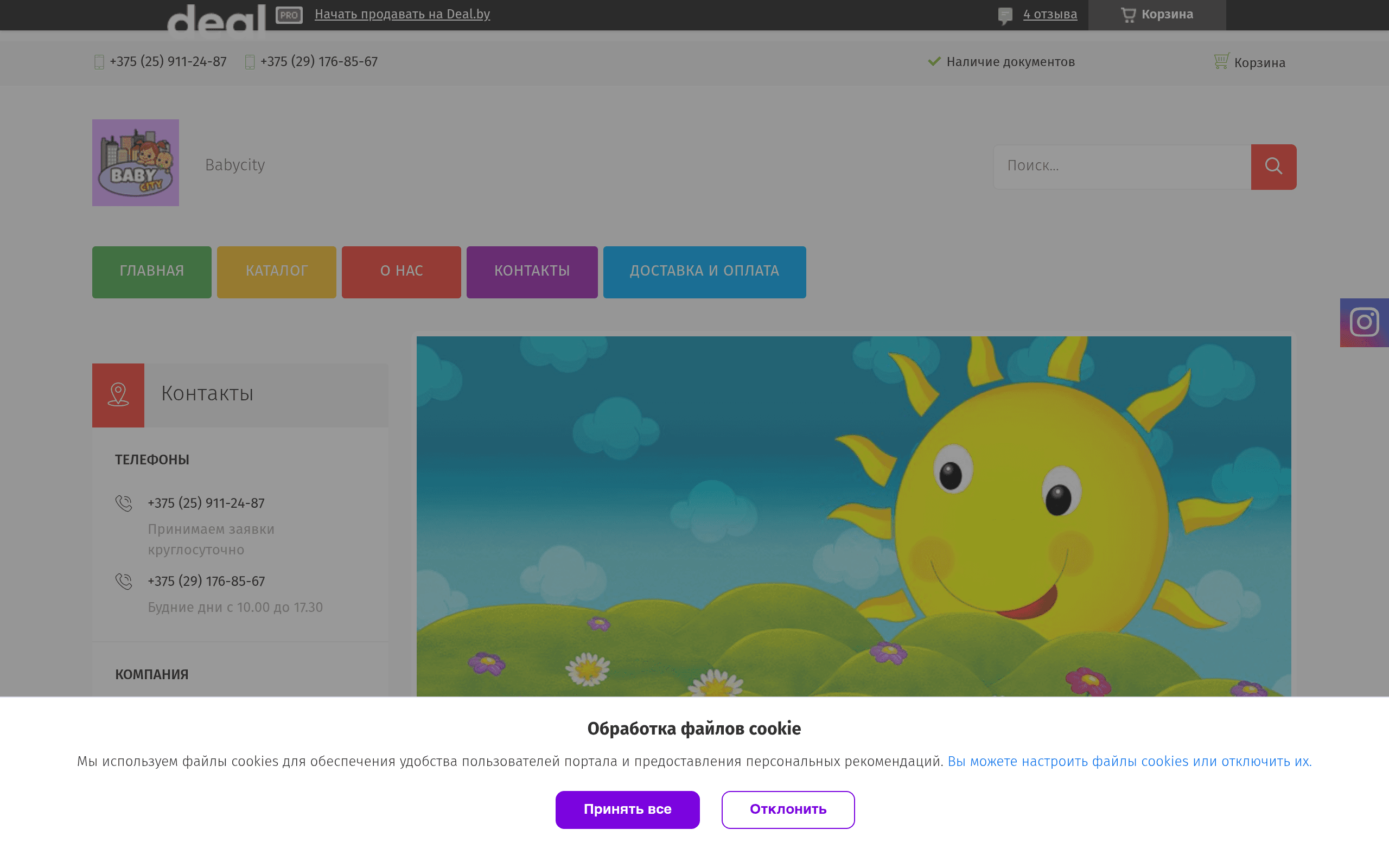Click the green shopping cart icon
This screenshot has width=1389, height=868.
tap(1221, 61)
